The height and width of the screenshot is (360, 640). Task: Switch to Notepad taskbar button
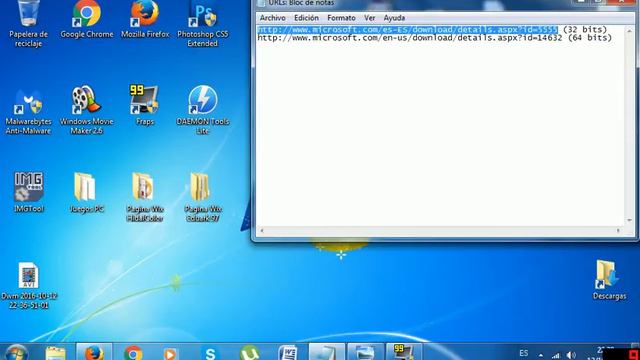327,353
